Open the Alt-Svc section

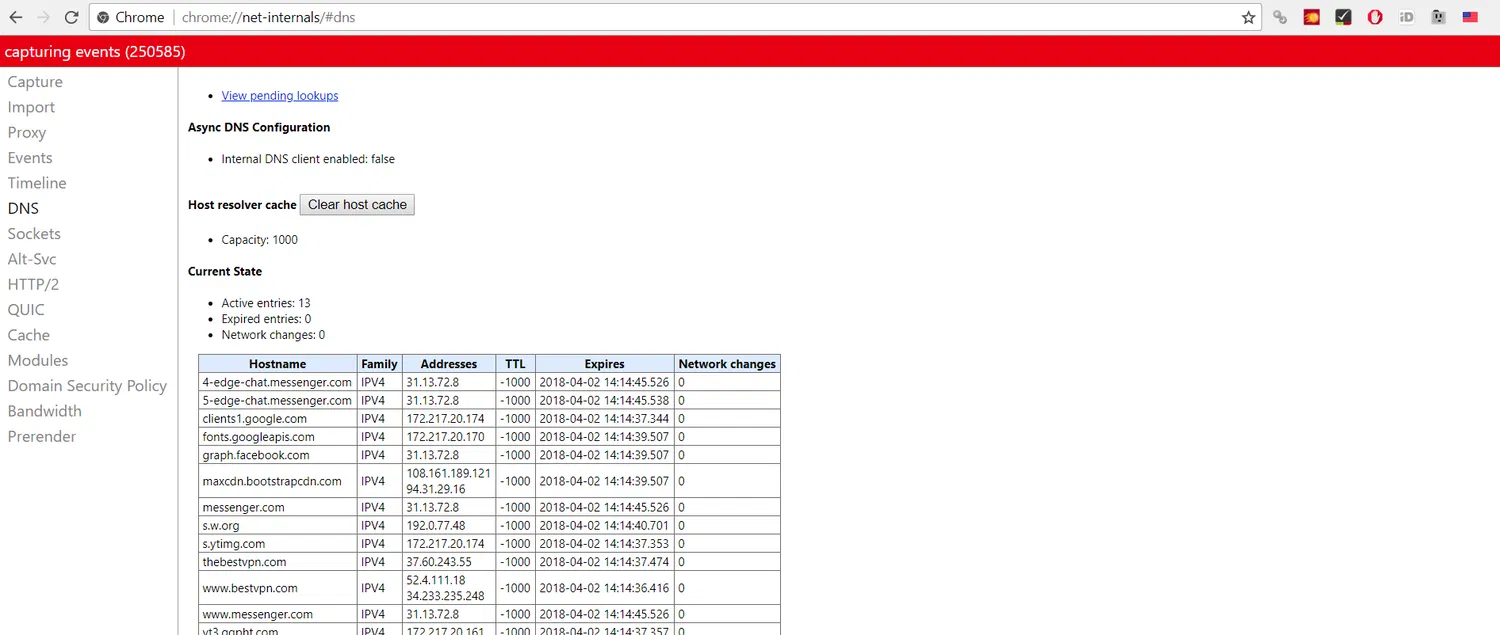[32, 259]
